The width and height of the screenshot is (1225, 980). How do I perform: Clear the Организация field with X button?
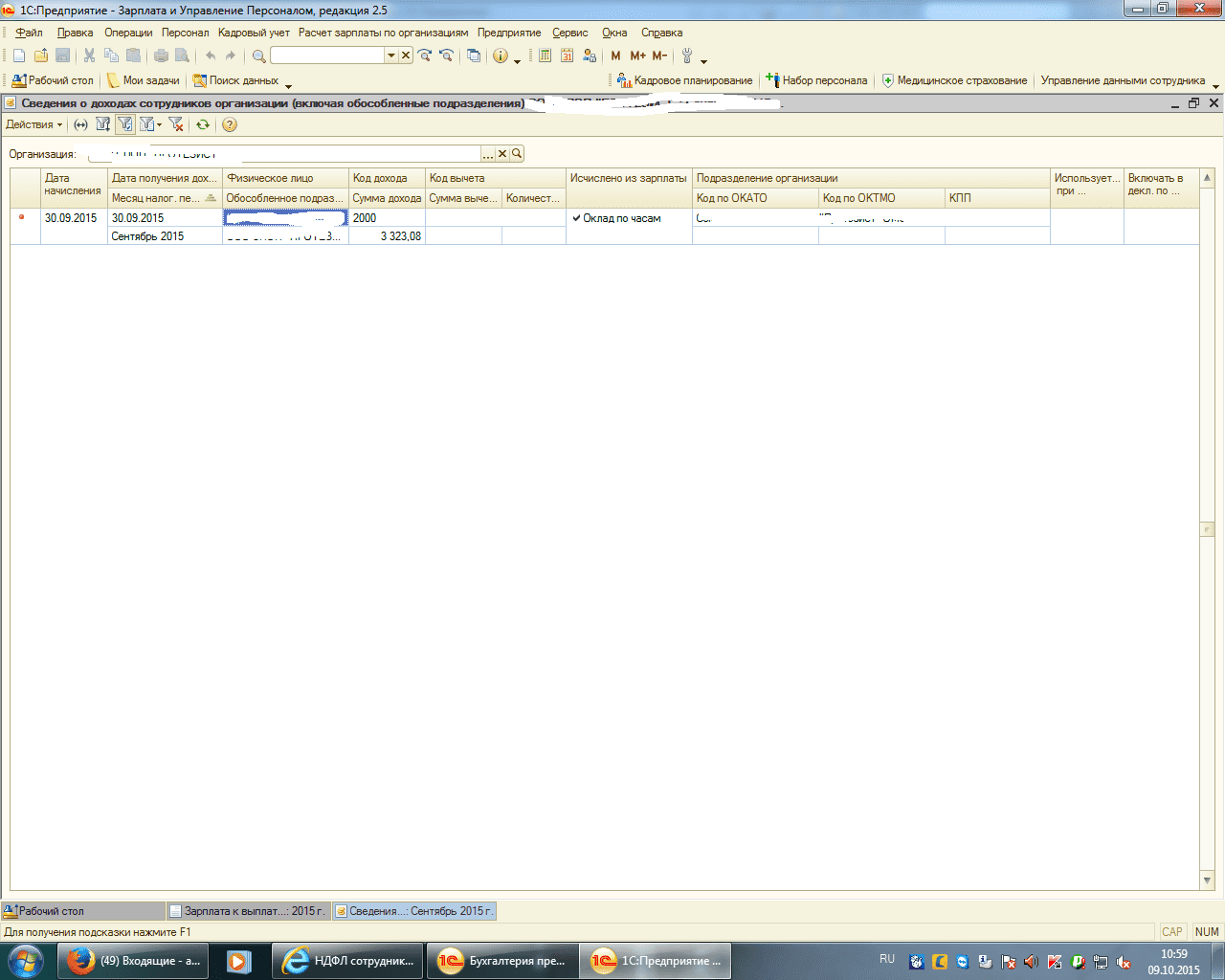(x=502, y=154)
